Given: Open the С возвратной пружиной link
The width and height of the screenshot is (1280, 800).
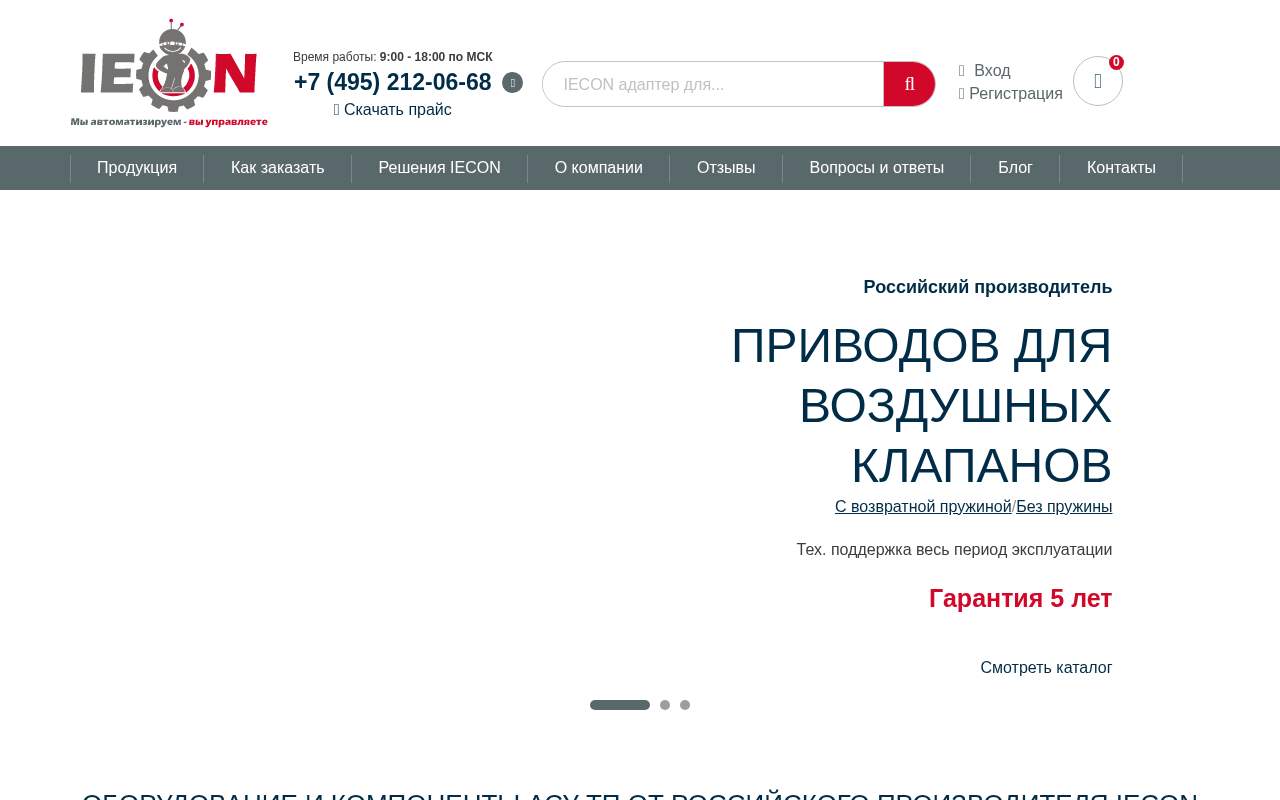Looking at the screenshot, I should [x=923, y=507].
